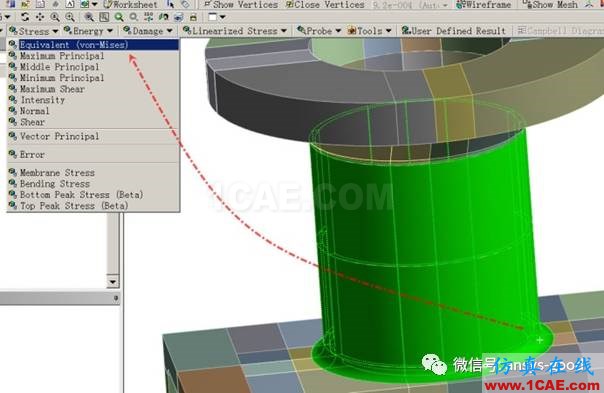Select the Pan view tool icon
The width and height of the screenshot is (604, 393).
click(40, 17)
